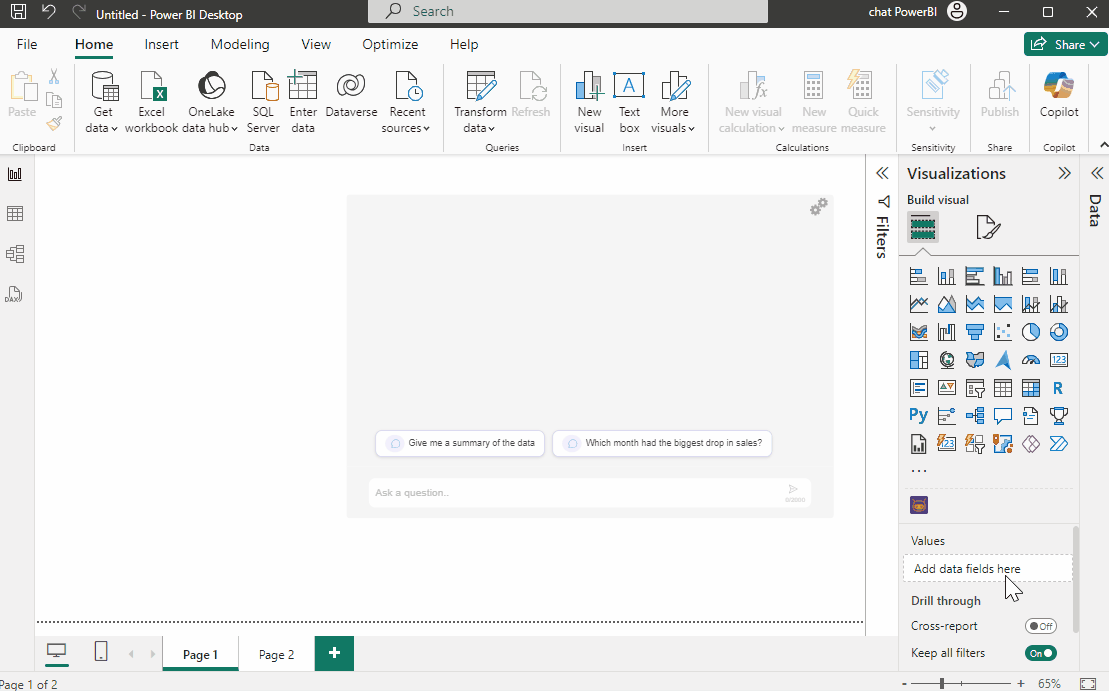
Task: Select the Ribbon chart visualization
Action: [x=919, y=332]
